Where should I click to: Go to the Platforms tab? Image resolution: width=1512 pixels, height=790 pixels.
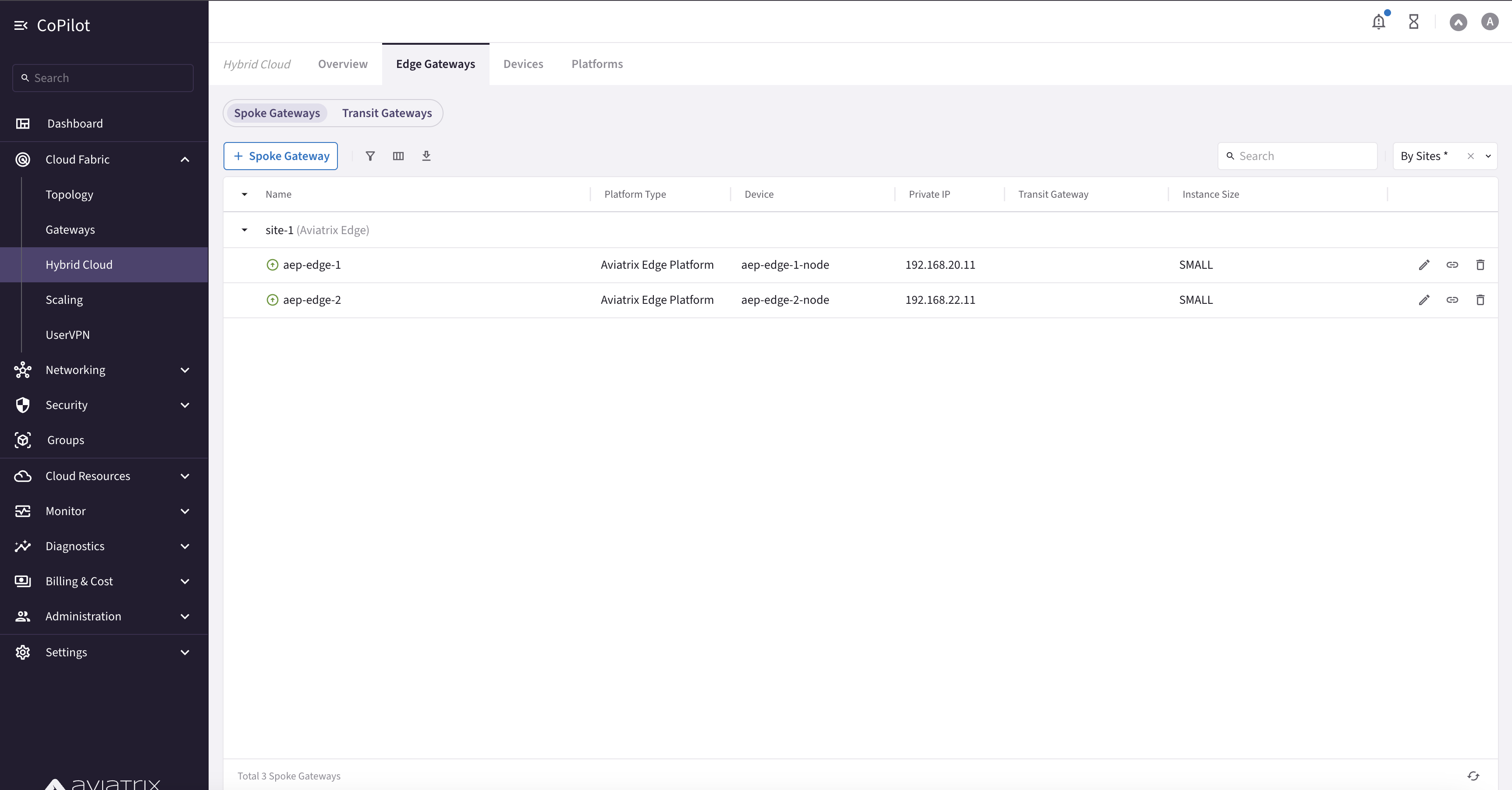coord(597,64)
